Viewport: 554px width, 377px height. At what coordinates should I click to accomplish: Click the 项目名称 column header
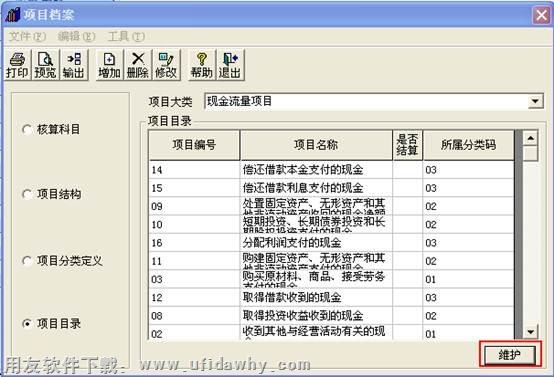[316, 145]
